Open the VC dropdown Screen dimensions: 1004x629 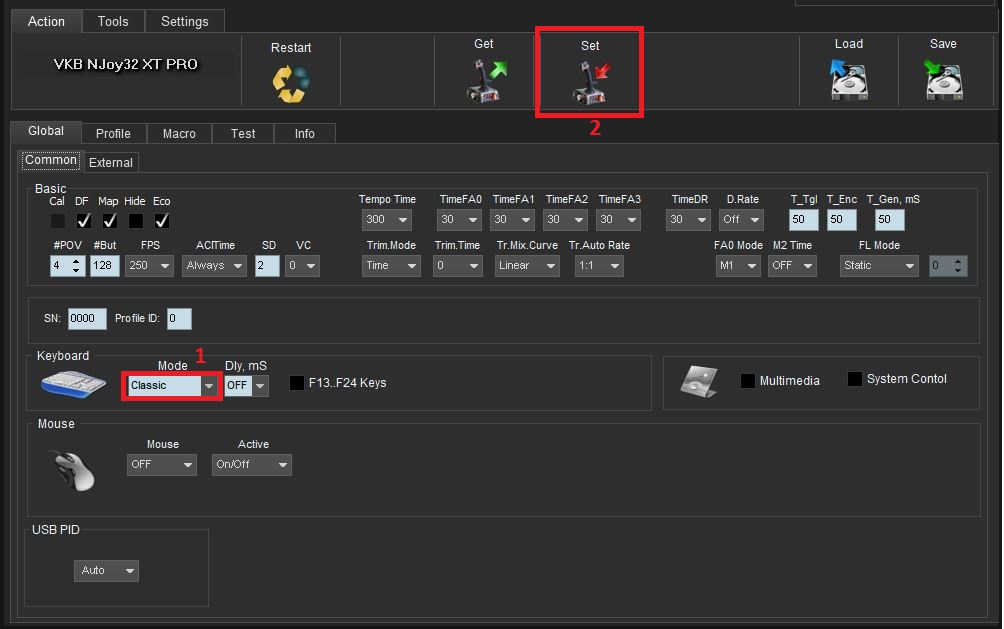[x=302, y=266]
